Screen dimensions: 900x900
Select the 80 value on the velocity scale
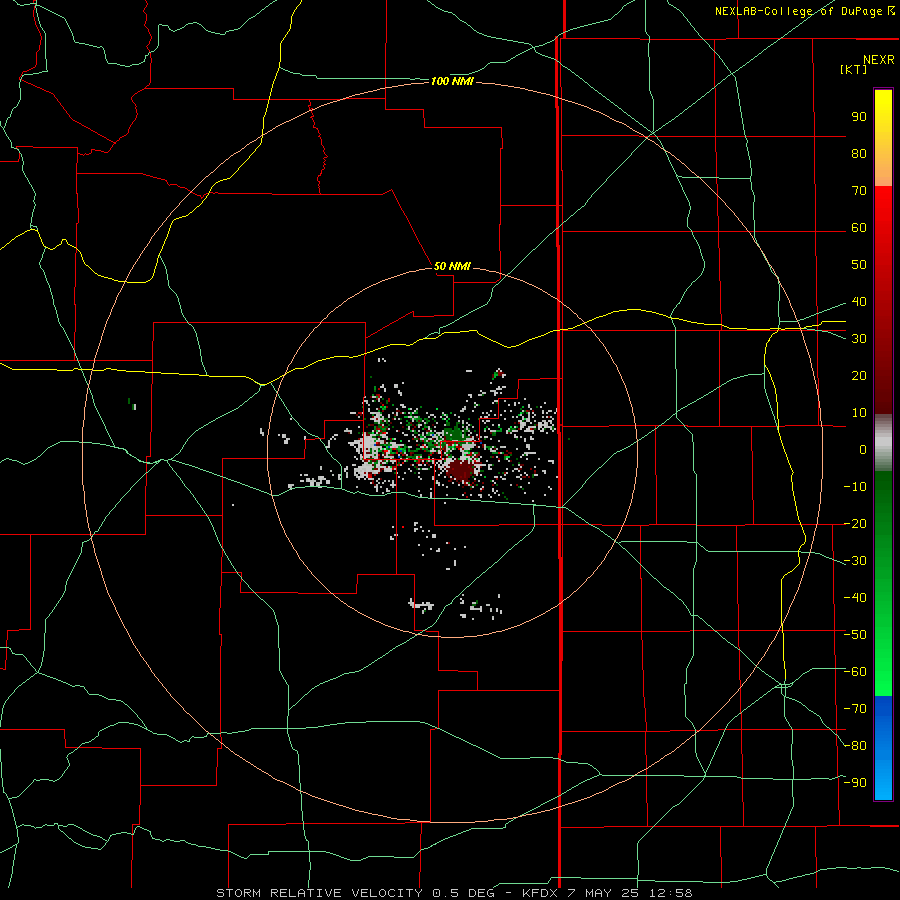point(859,154)
